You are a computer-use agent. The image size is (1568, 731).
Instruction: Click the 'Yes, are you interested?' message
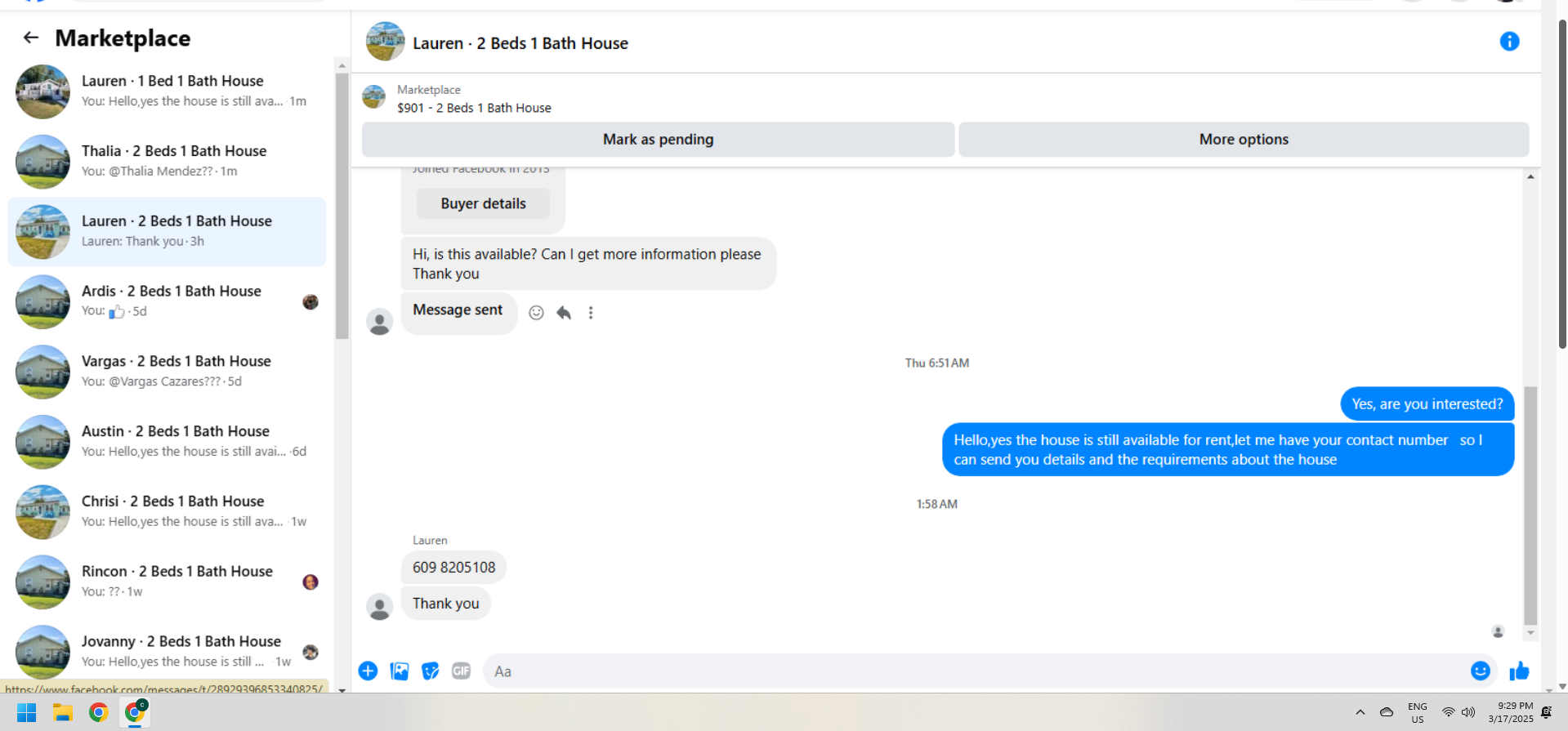[1427, 404]
